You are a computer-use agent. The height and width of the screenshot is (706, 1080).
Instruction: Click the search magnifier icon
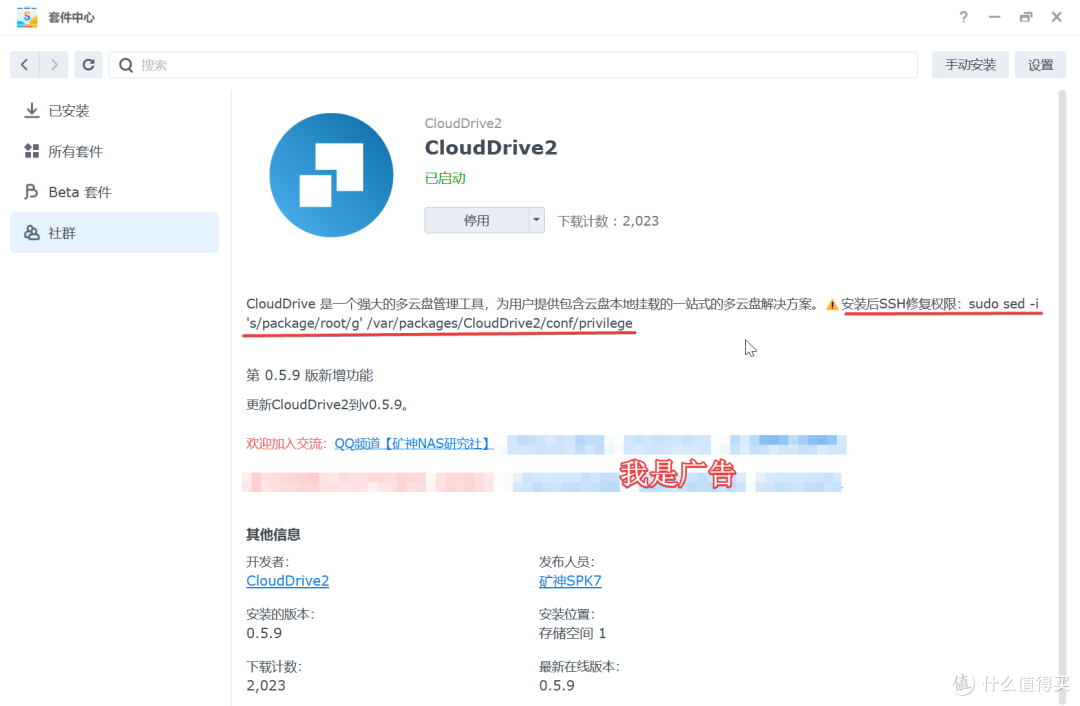125,65
